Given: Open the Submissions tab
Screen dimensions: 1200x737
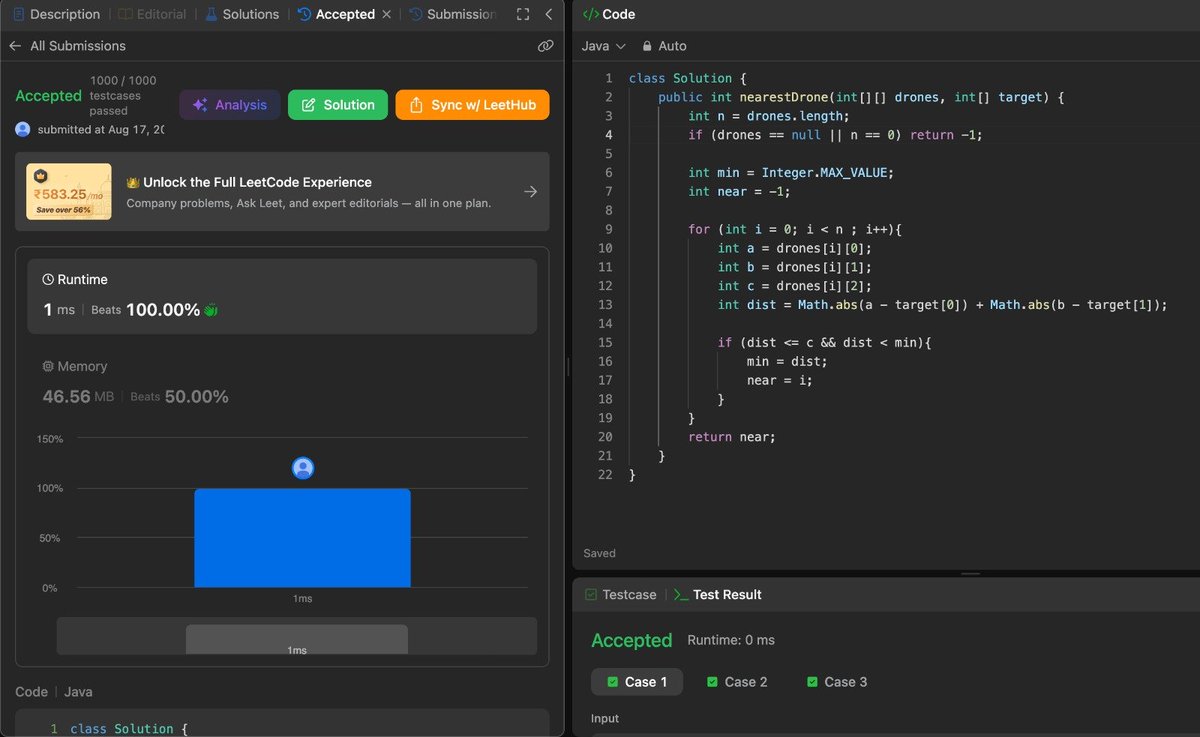Looking at the screenshot, I should [x=452, y=14].
